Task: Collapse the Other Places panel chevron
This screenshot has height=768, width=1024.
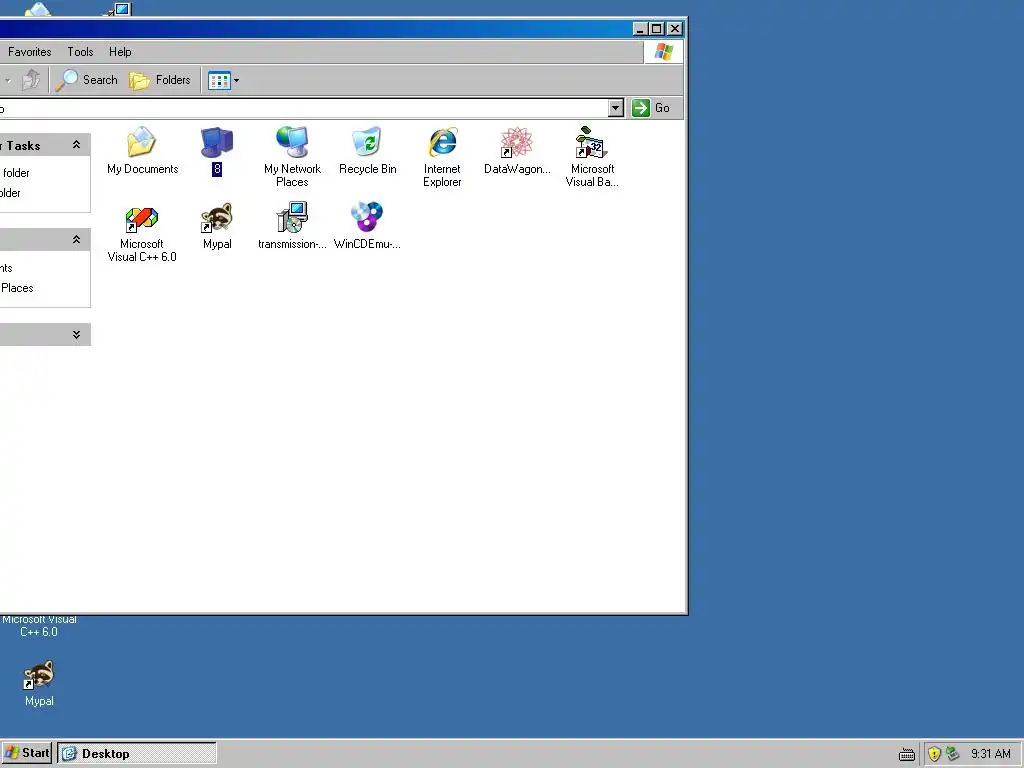Action: [x=76, y=240]
